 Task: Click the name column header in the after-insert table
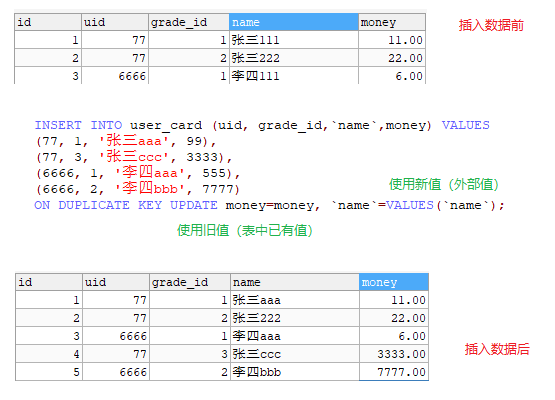(x=295, y=282)
